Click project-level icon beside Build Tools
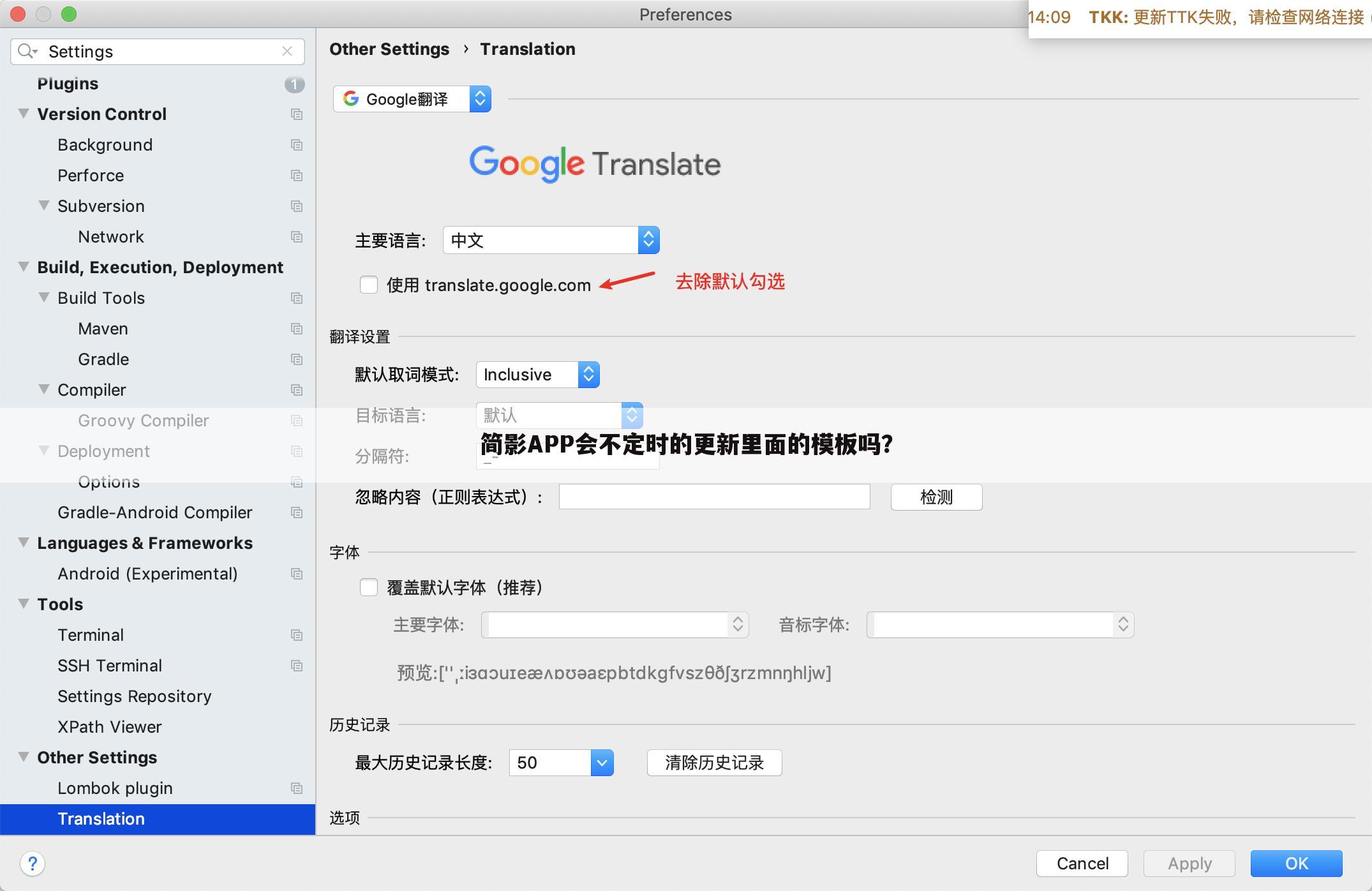This screenshot has height=891, width=1372. pos(297,298)
